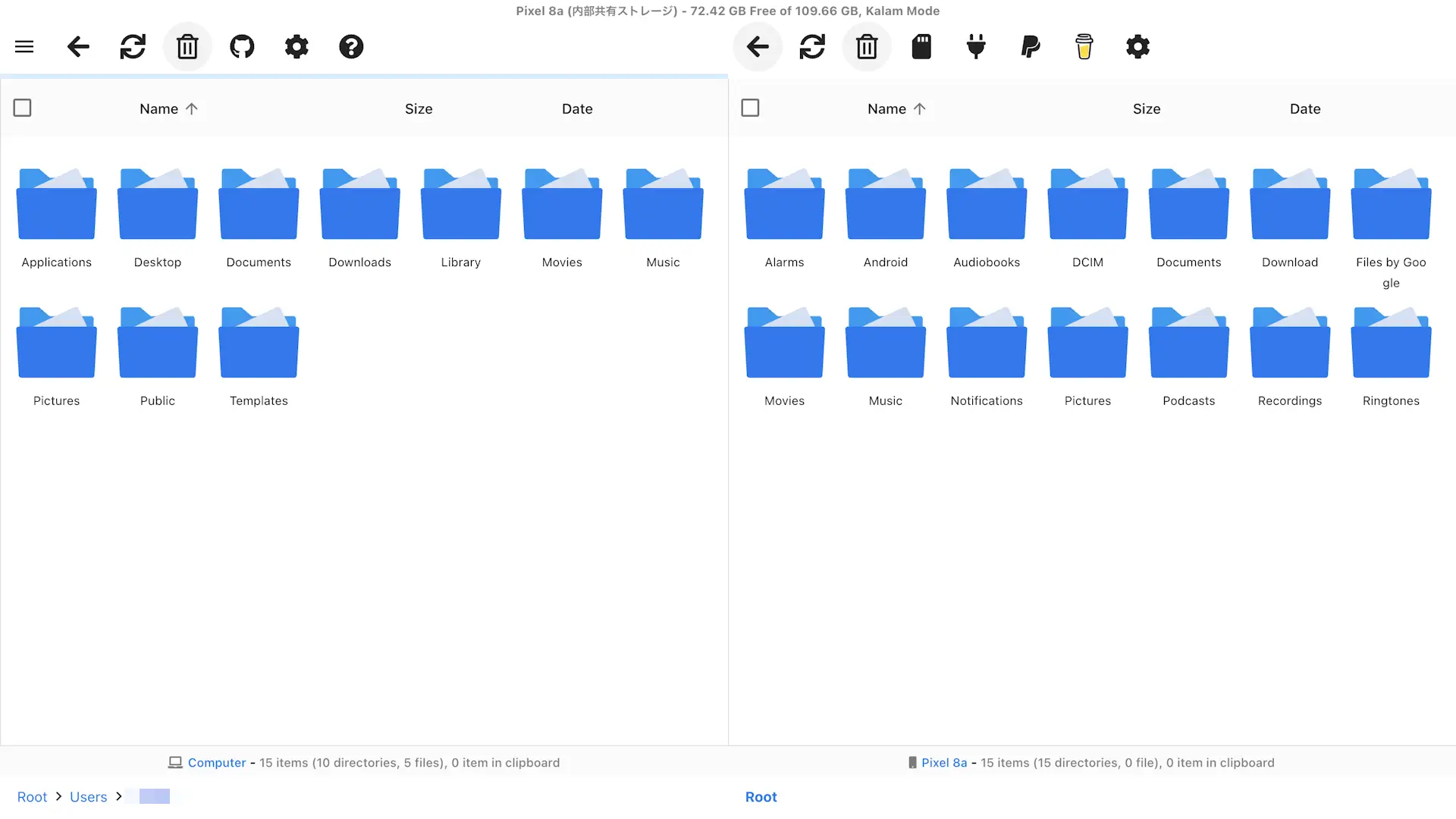Sort Computer pane by Date column
The width and height of the screenshot is (1456, 819).
(577, 109)
